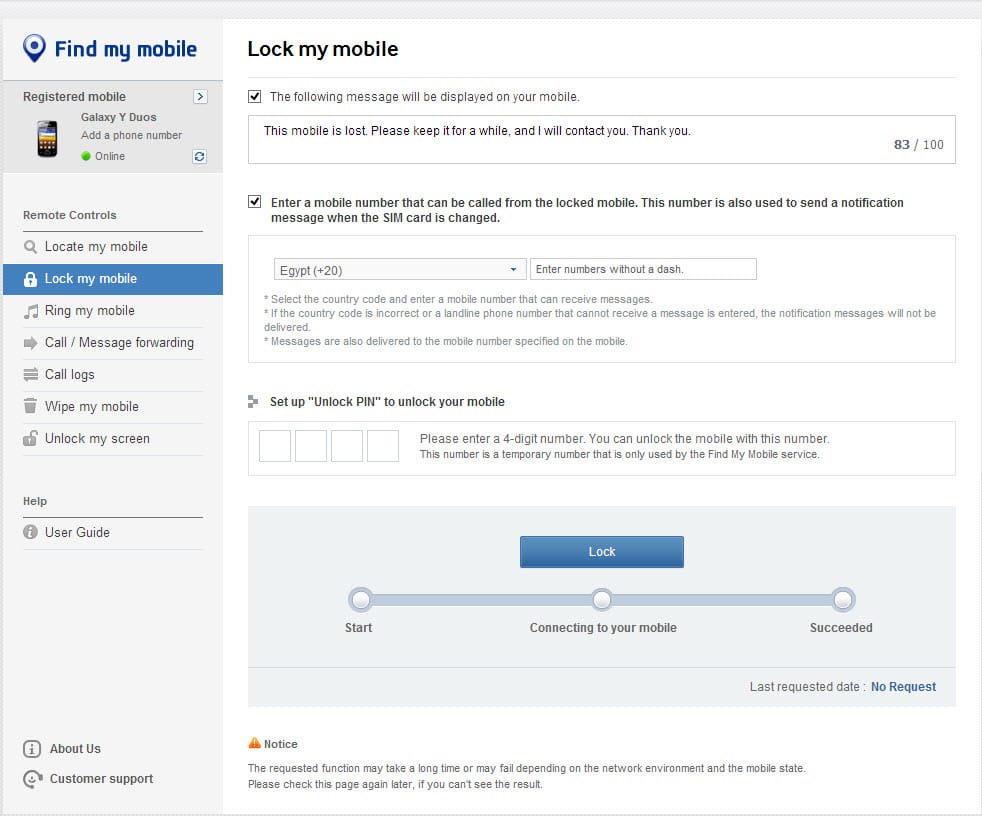Click the Customer support icon
Viewport: 982px width, 816px height.
click(32, 779)
